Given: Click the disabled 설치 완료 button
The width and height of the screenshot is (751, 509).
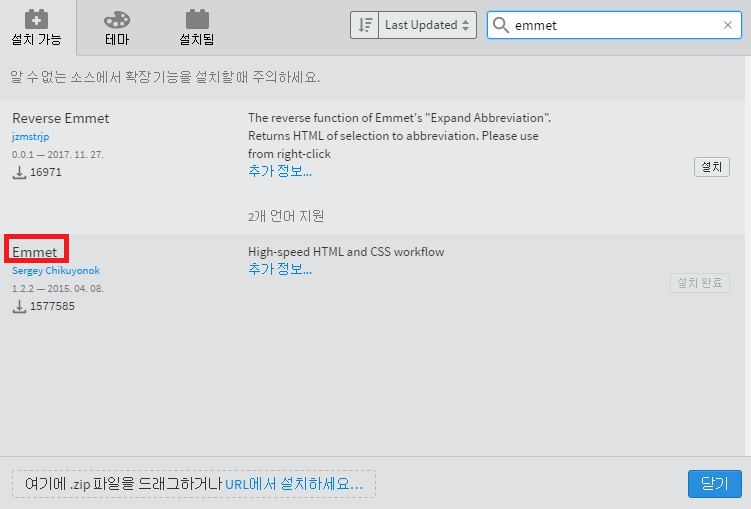Looking at the screenshot, I should tap(700, 283).
